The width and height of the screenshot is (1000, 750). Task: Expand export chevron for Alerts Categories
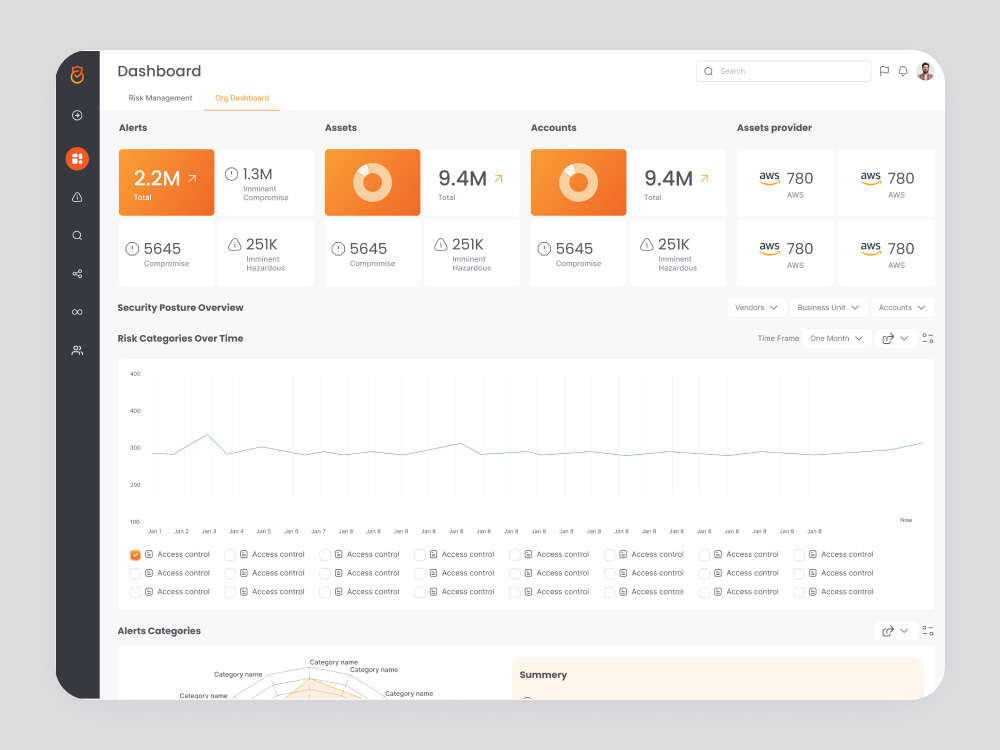(904, 631)
